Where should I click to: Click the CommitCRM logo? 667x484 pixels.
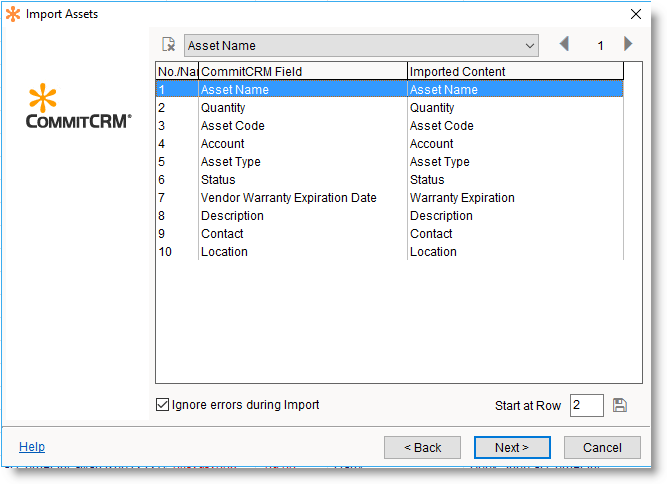79,109
